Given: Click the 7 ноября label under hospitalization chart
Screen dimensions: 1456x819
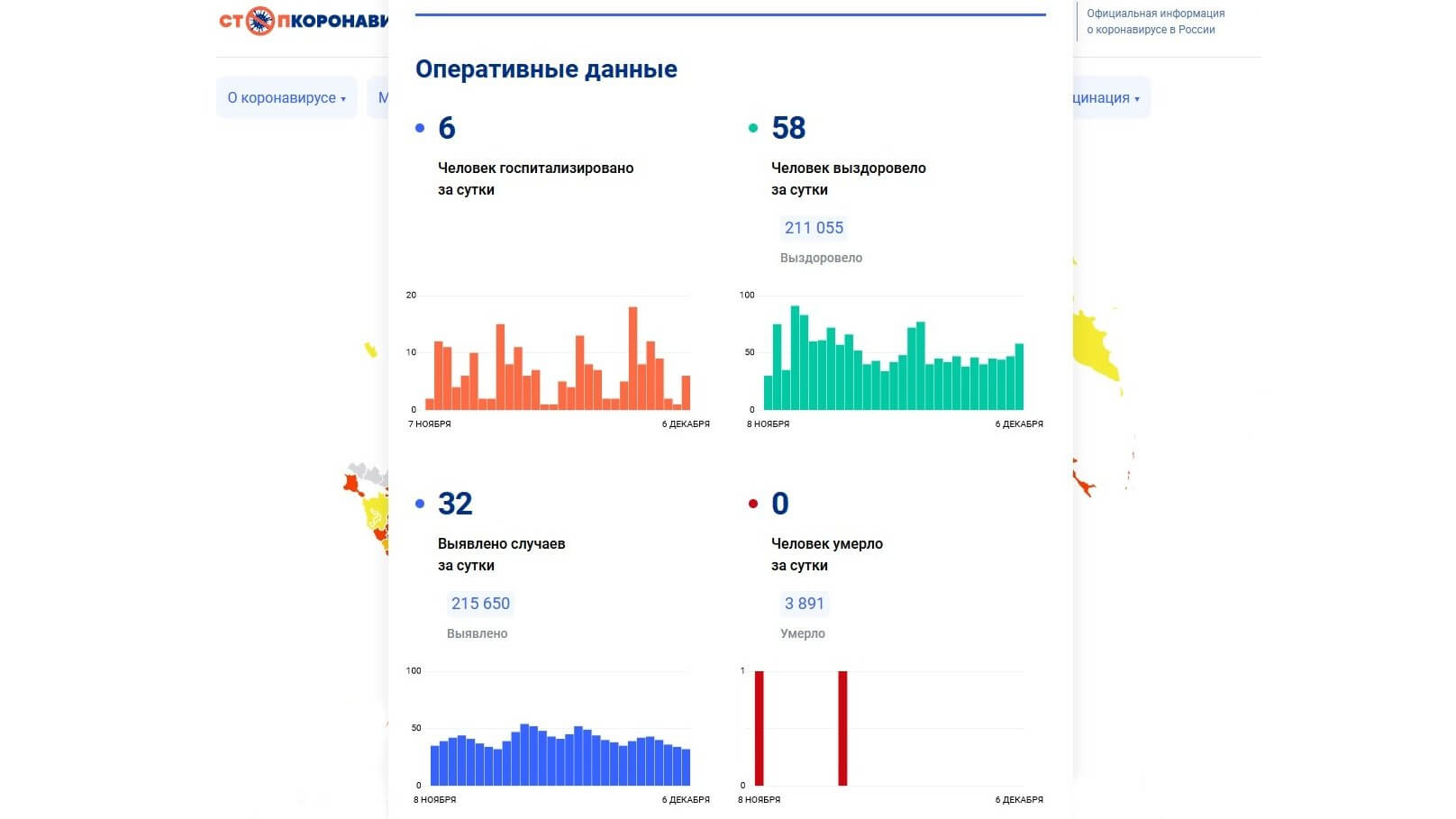Looking at the screenshot, I should 429,423.
